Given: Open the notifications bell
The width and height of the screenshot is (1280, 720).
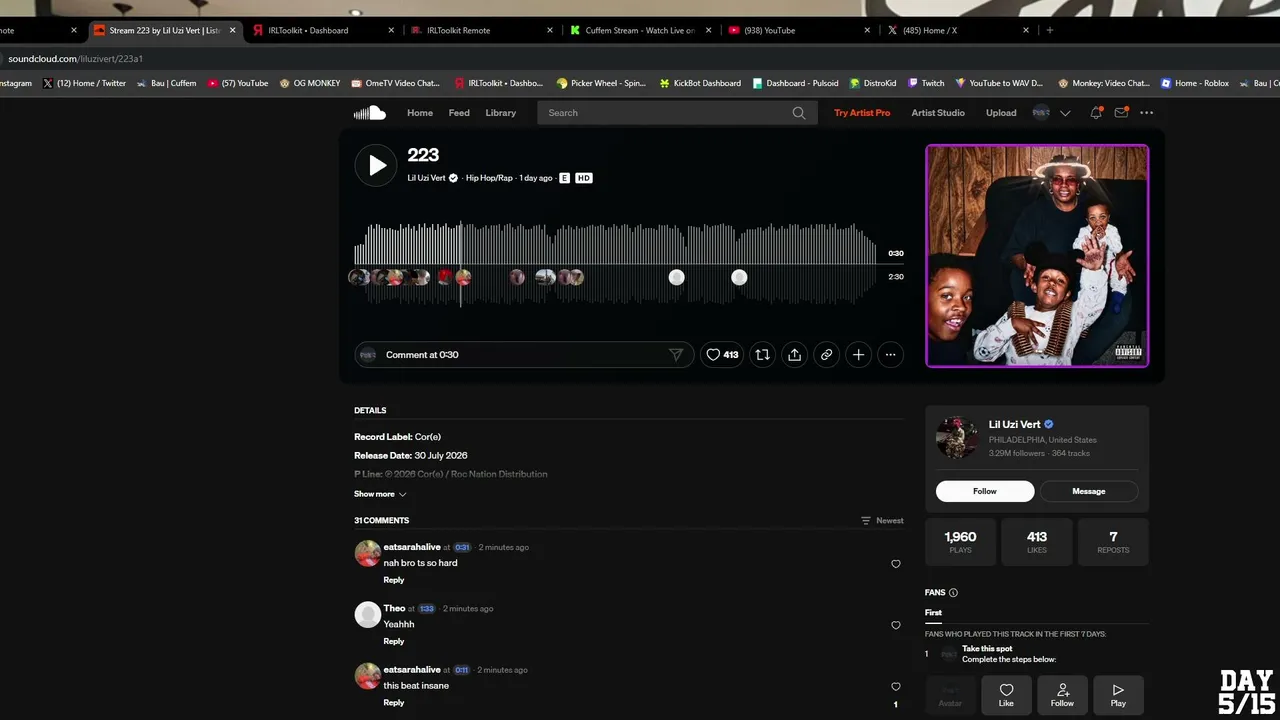Looking at the screenshot, I should point(1096,113).
